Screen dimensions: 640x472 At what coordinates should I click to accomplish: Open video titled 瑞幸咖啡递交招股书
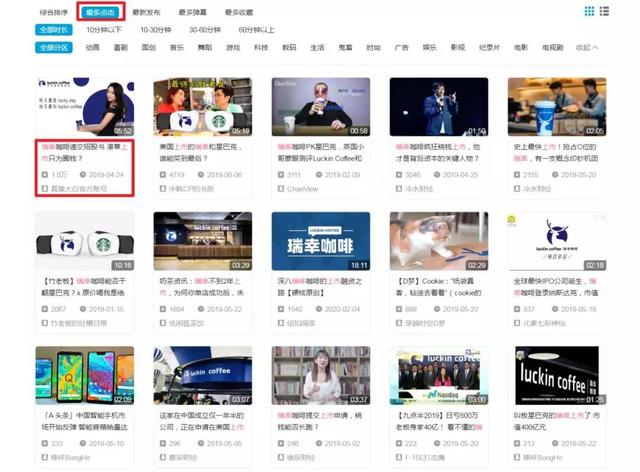pyautogui.click(x=84, y=152)
